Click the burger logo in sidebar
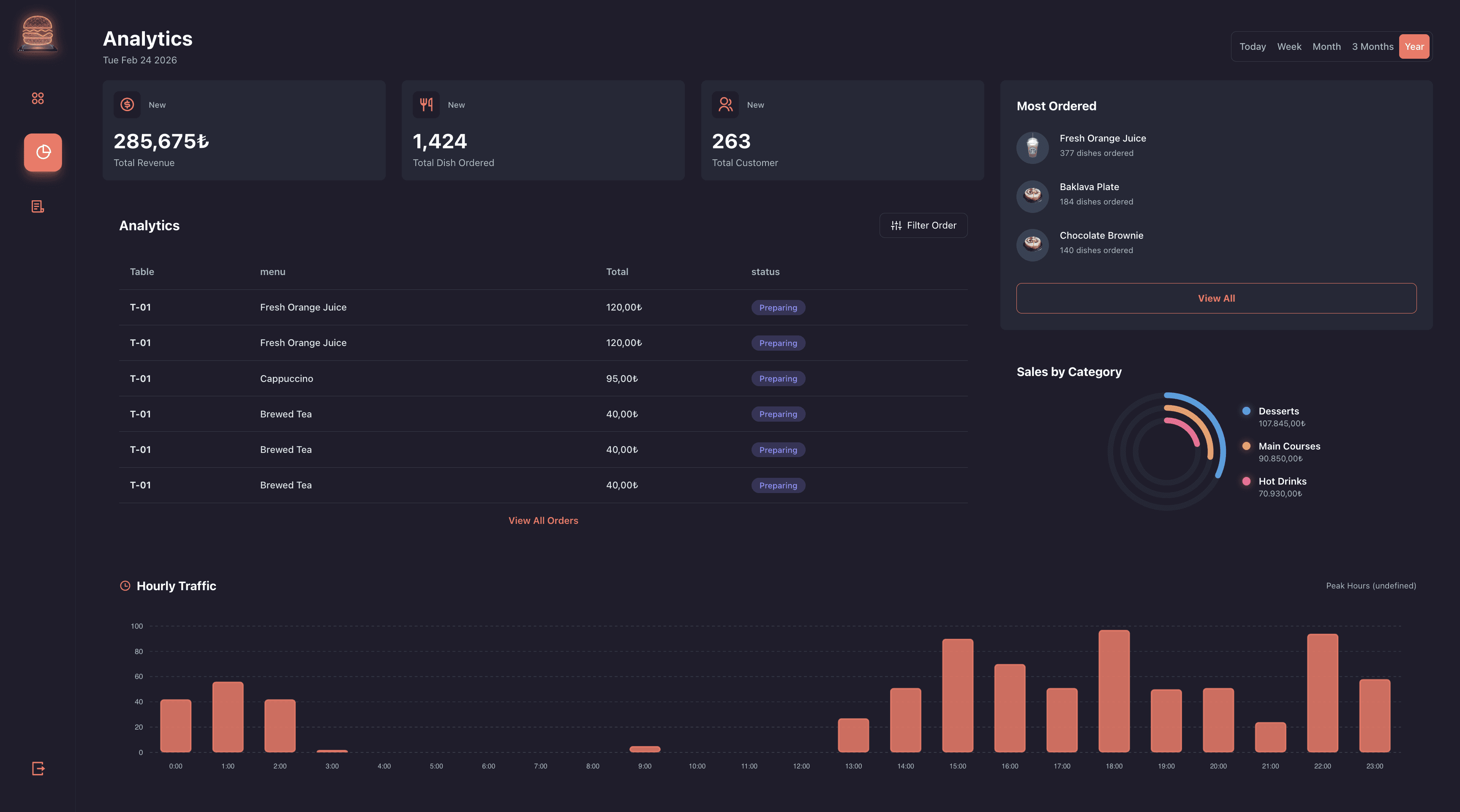The image size is (1460, 812). tap(38, 33)
